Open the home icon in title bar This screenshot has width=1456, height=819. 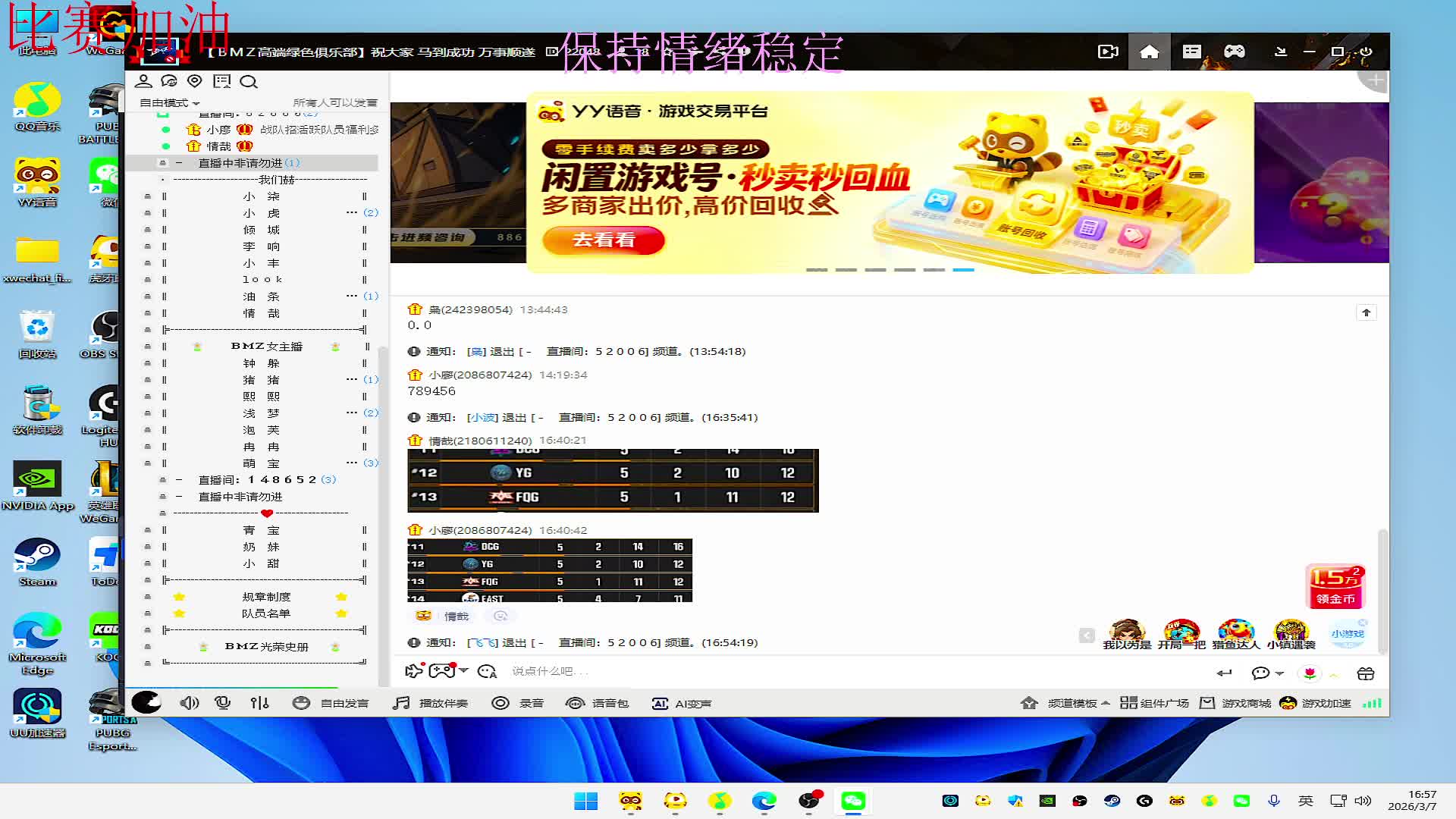[x=1149, y=52]
